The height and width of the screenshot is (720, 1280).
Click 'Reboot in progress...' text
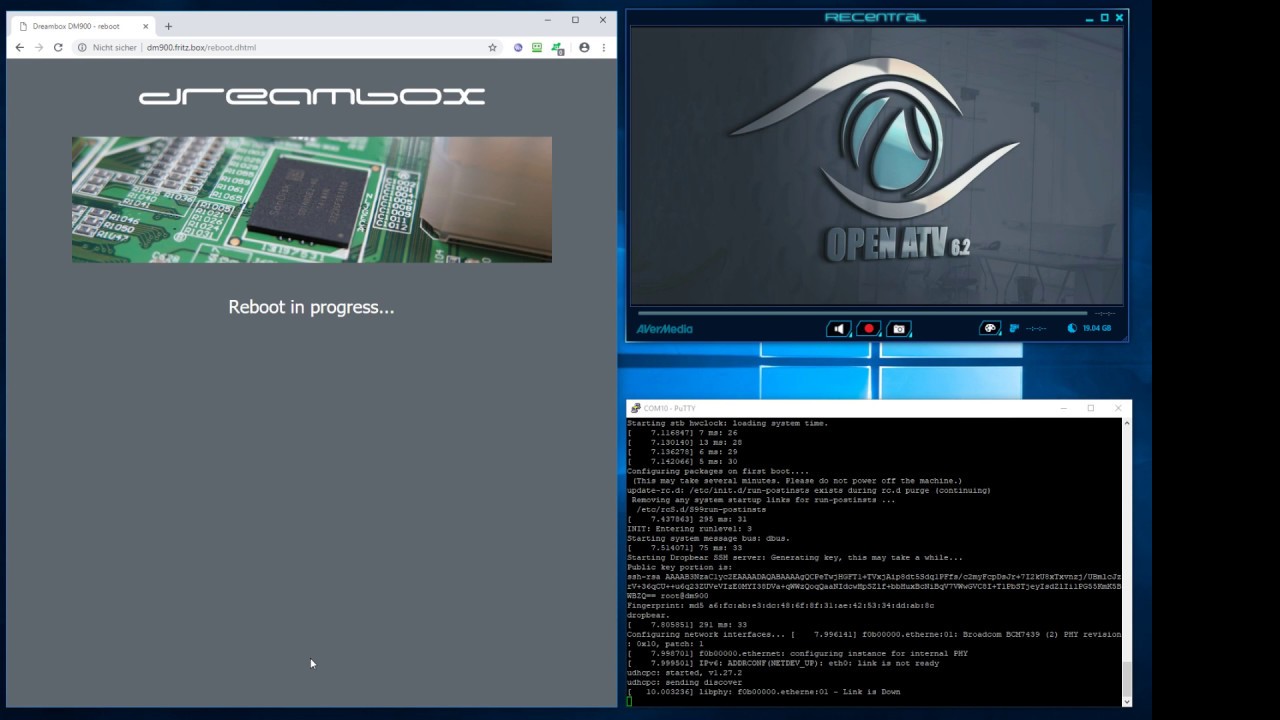[311, 307]
